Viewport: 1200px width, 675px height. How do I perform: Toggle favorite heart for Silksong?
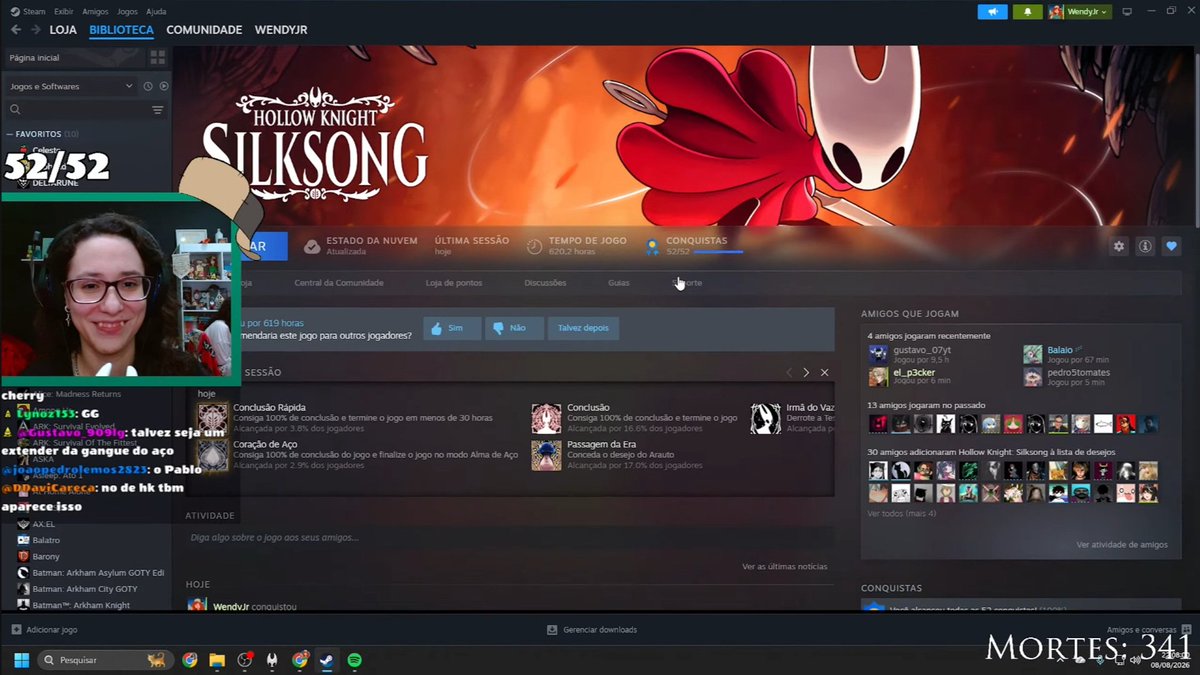tap(1171, 246)
